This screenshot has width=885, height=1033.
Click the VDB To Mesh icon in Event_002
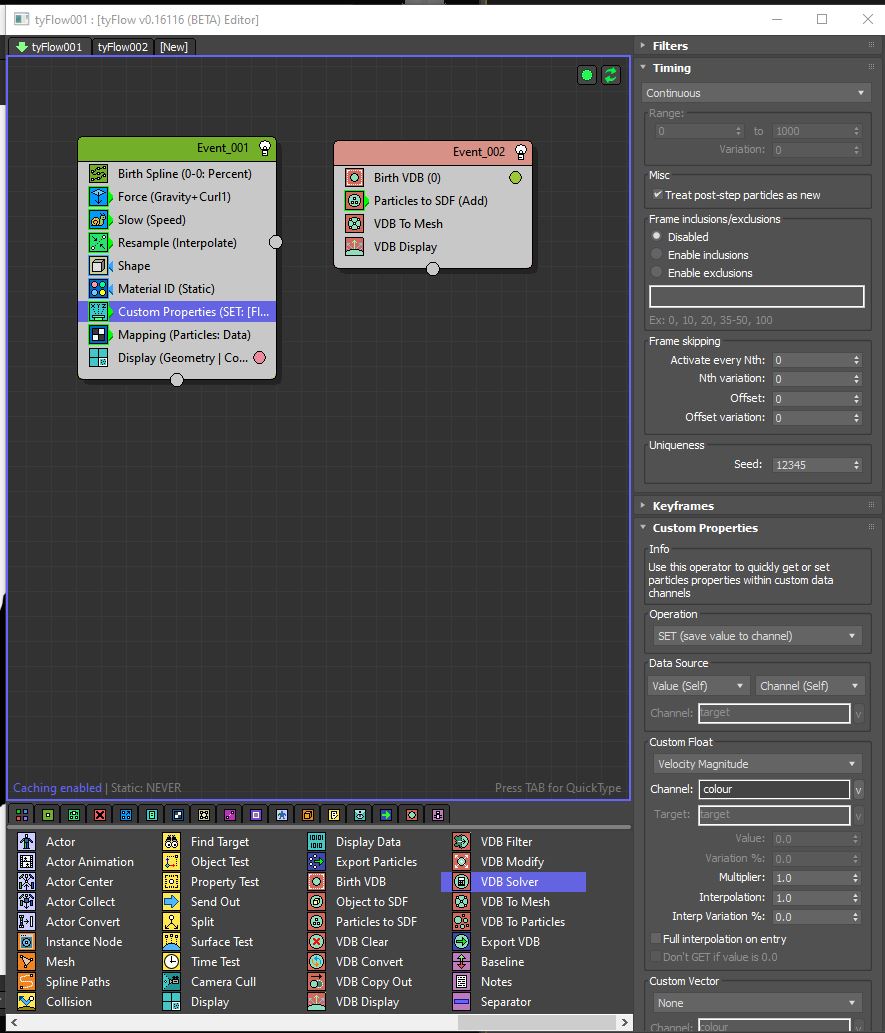pos(355,224)
